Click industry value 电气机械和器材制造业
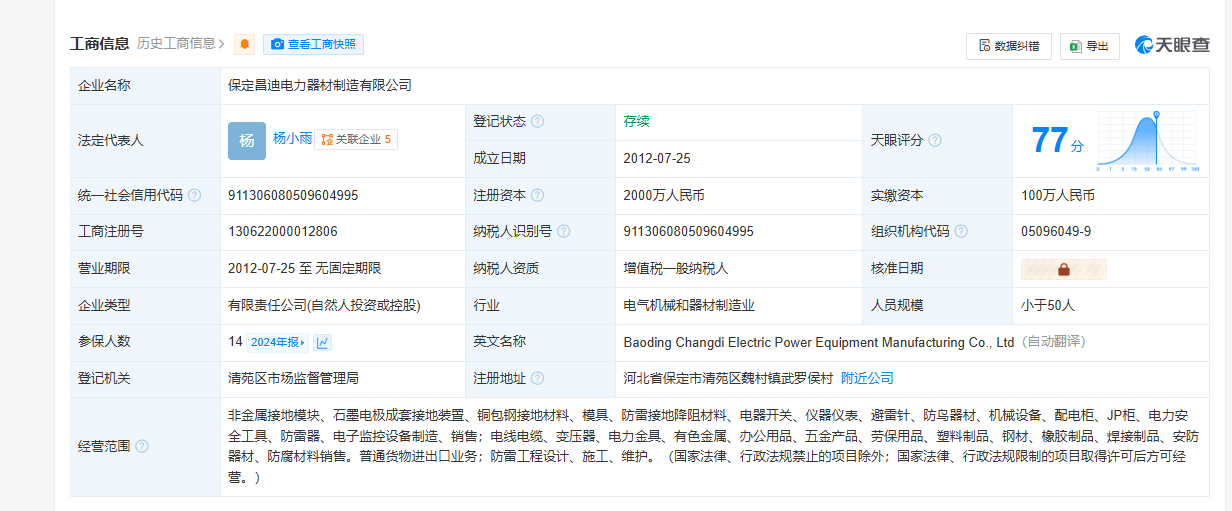The image size is (1232, 511). [x=689, y=305]
